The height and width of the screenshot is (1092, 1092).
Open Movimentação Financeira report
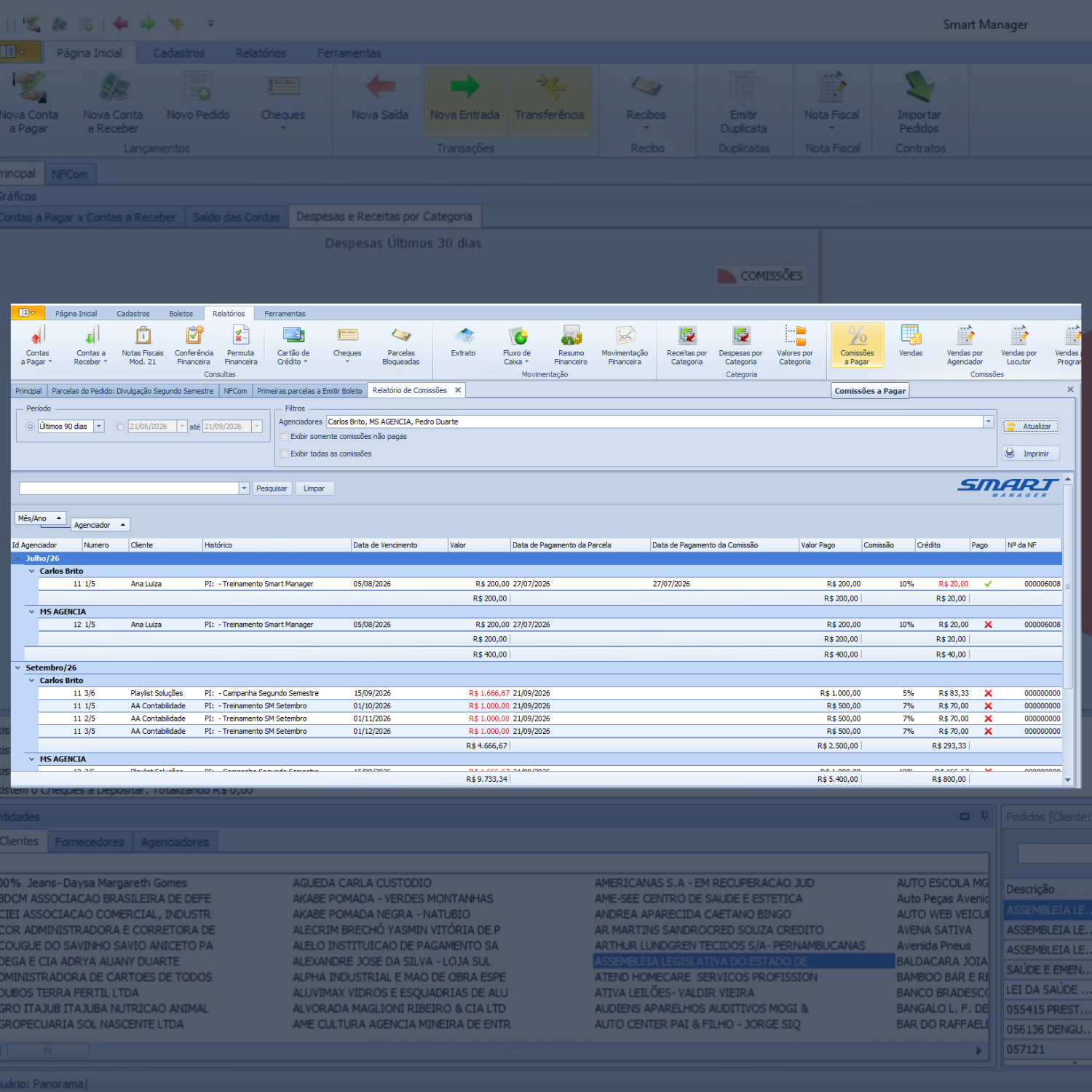tap(625, 345)
